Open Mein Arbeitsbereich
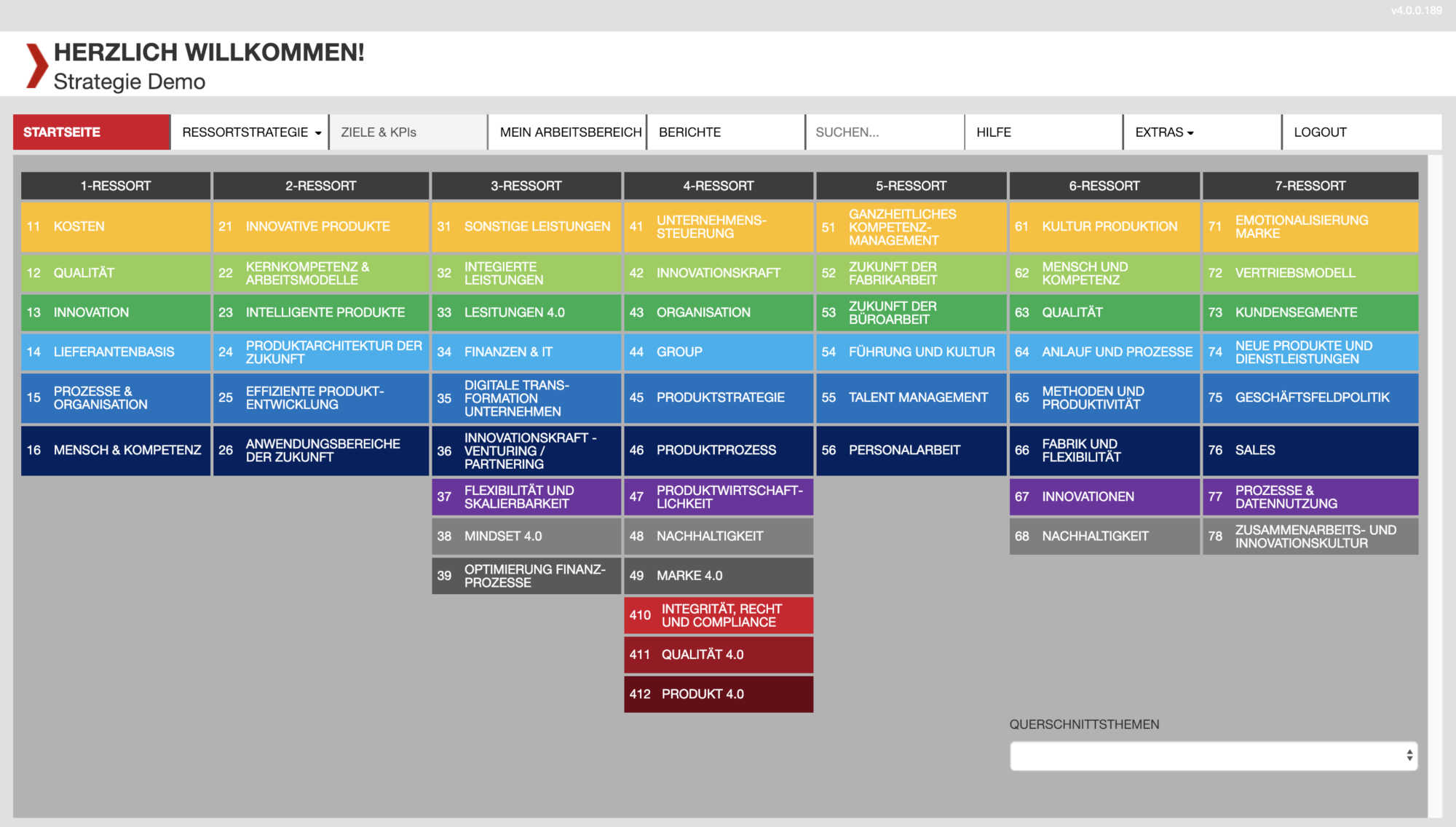Viewport: 1456px width, 827px height. coord(567,132)
